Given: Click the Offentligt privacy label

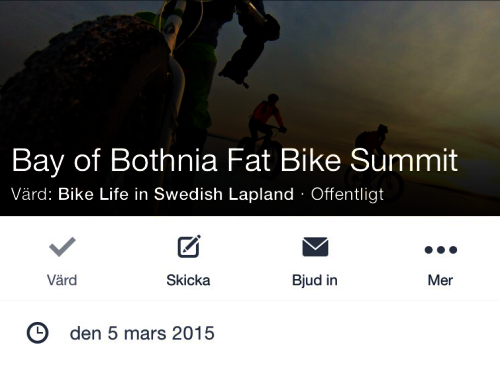Looking at the screenshot, I should (x=347, y=194).
